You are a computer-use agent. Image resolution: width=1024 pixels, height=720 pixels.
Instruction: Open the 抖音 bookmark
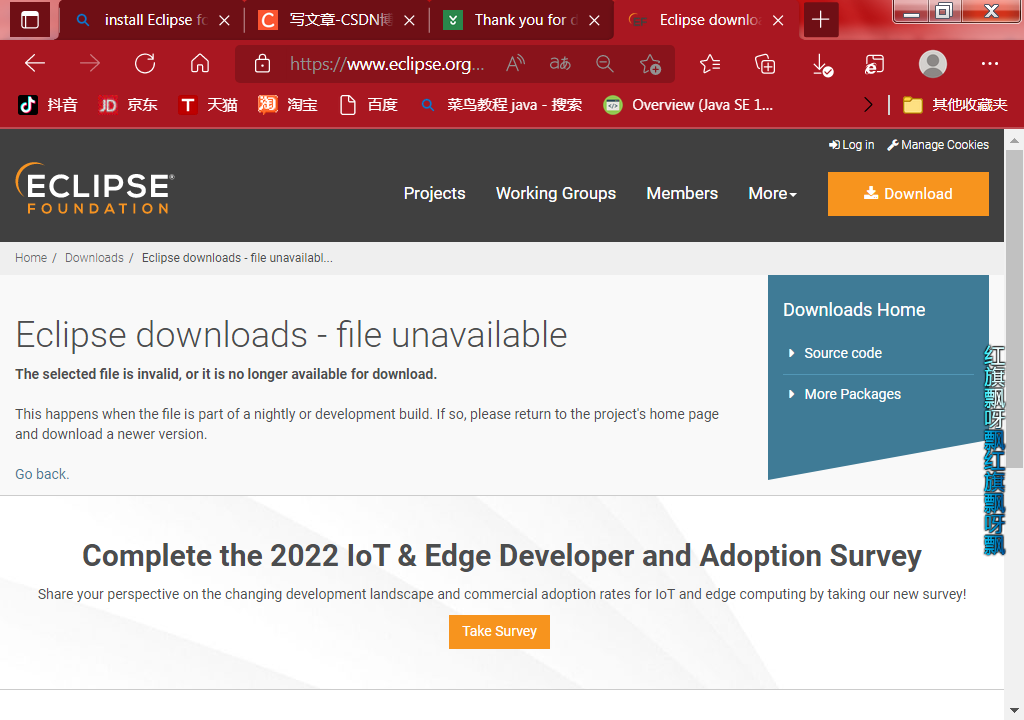coord(48,105)
